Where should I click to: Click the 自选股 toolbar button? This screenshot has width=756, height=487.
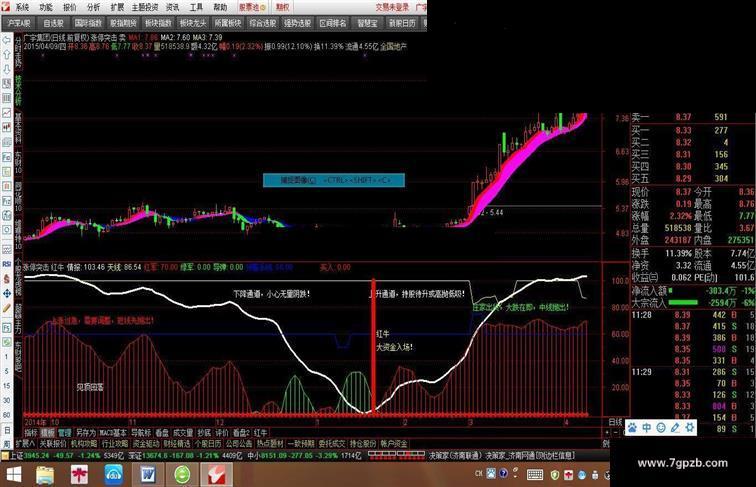click(54, 23)
